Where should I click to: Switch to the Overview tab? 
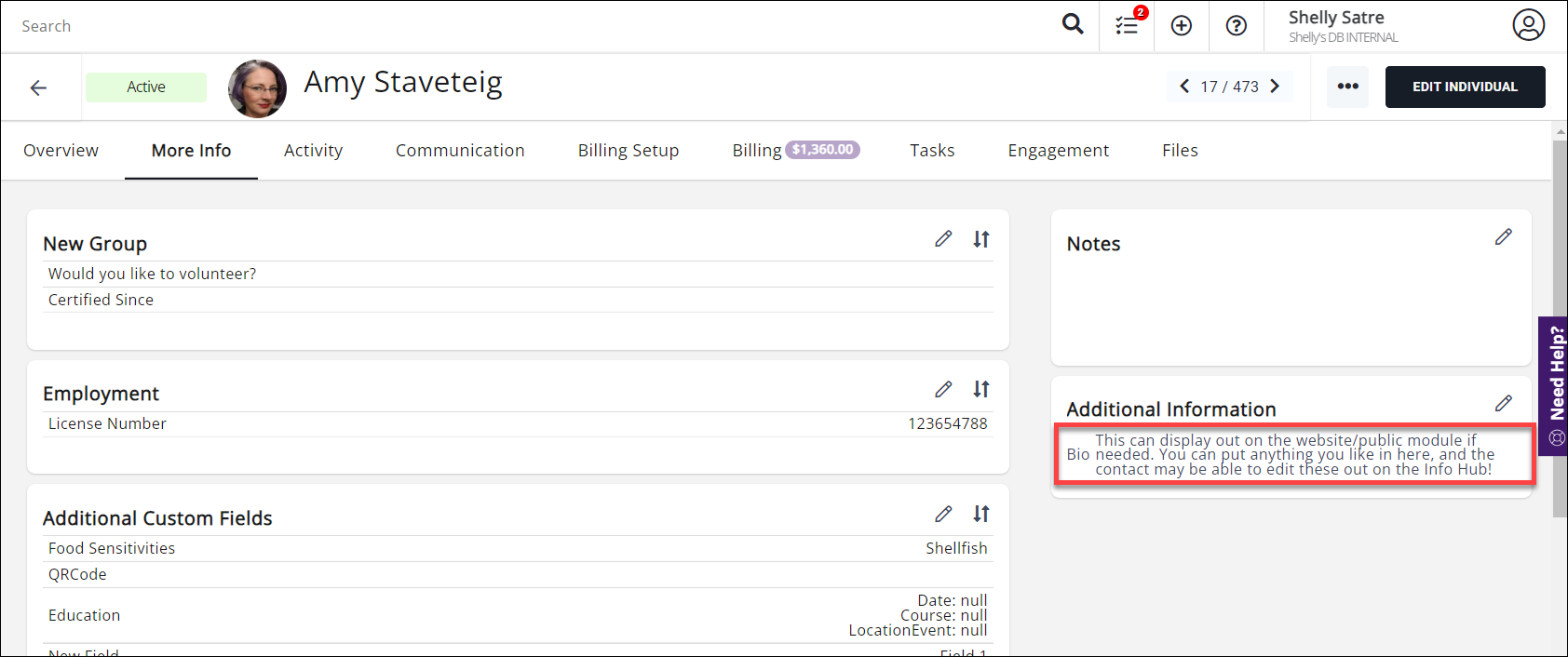61,151
